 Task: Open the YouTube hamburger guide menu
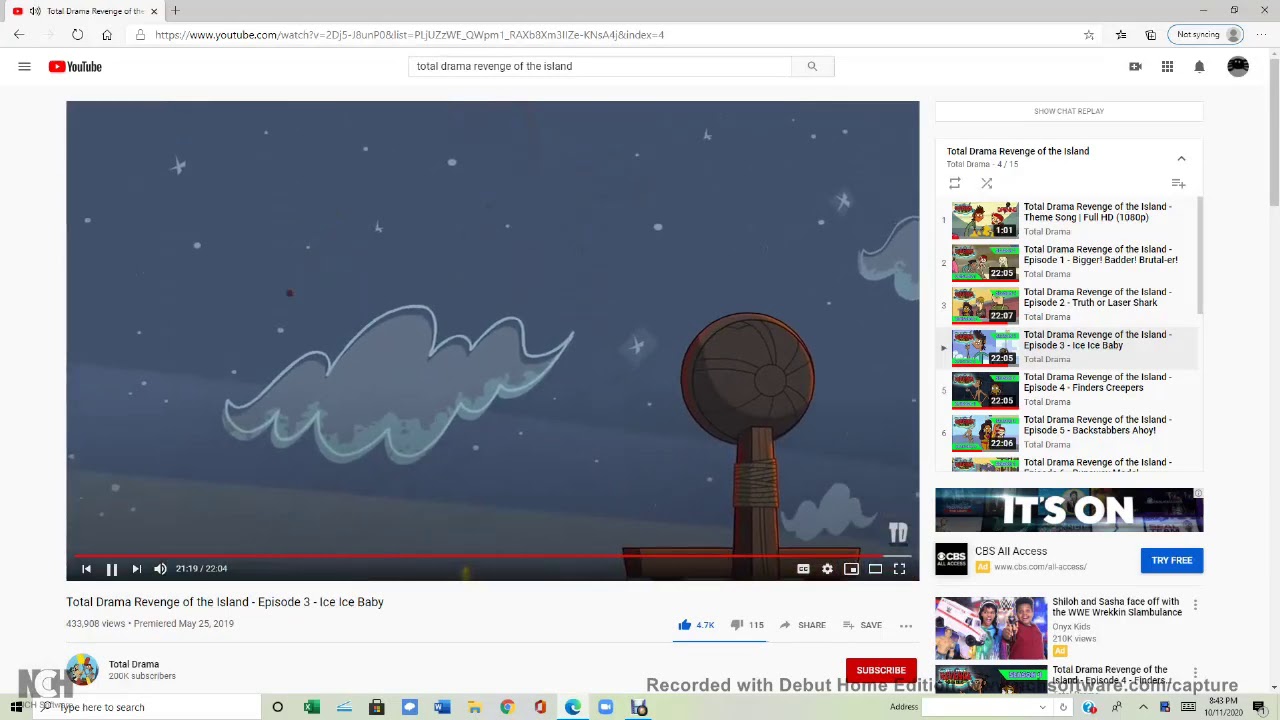point(24,67)
